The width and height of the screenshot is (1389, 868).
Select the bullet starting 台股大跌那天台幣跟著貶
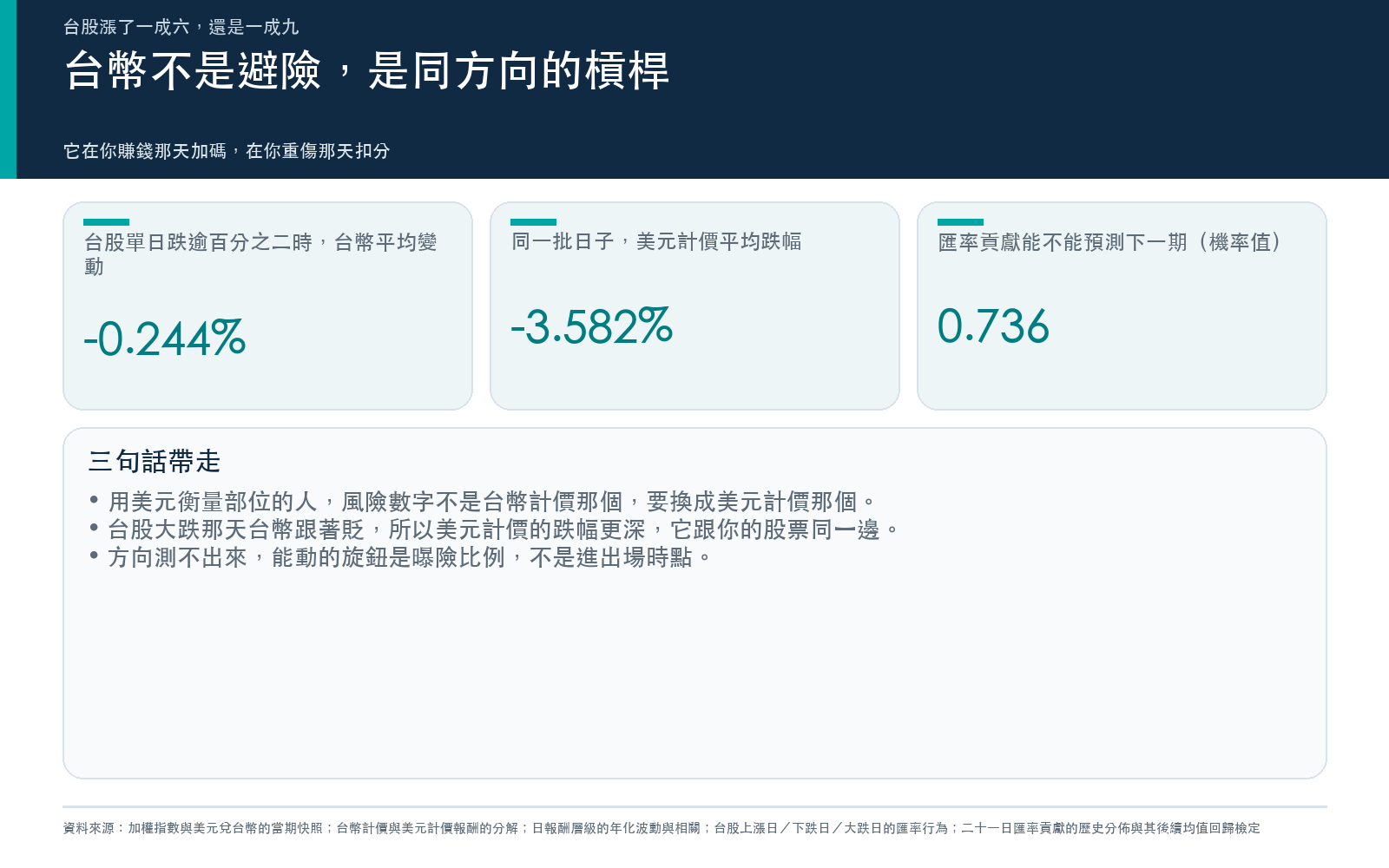click(494, 529)
